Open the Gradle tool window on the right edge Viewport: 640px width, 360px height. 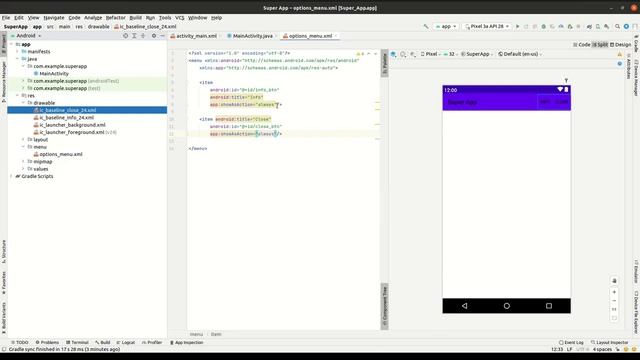click(636, 44)
